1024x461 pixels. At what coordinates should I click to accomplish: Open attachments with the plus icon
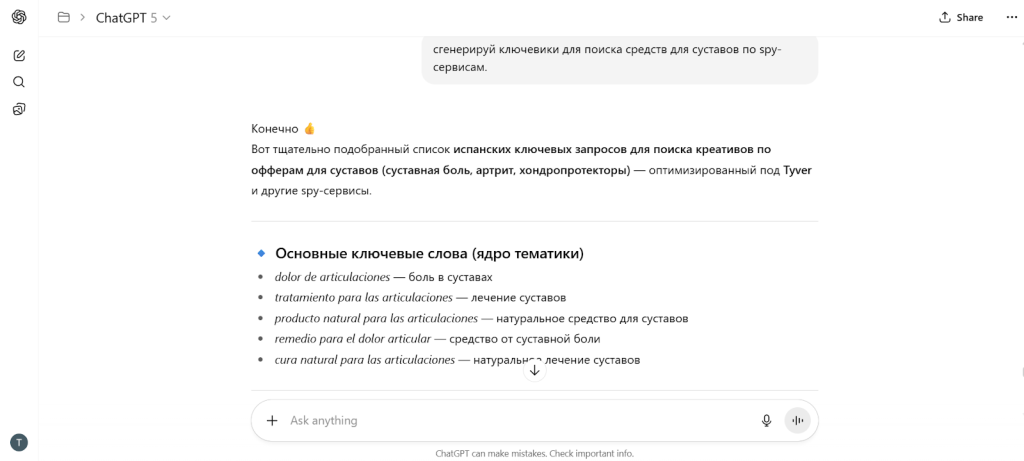pos(272,421)
